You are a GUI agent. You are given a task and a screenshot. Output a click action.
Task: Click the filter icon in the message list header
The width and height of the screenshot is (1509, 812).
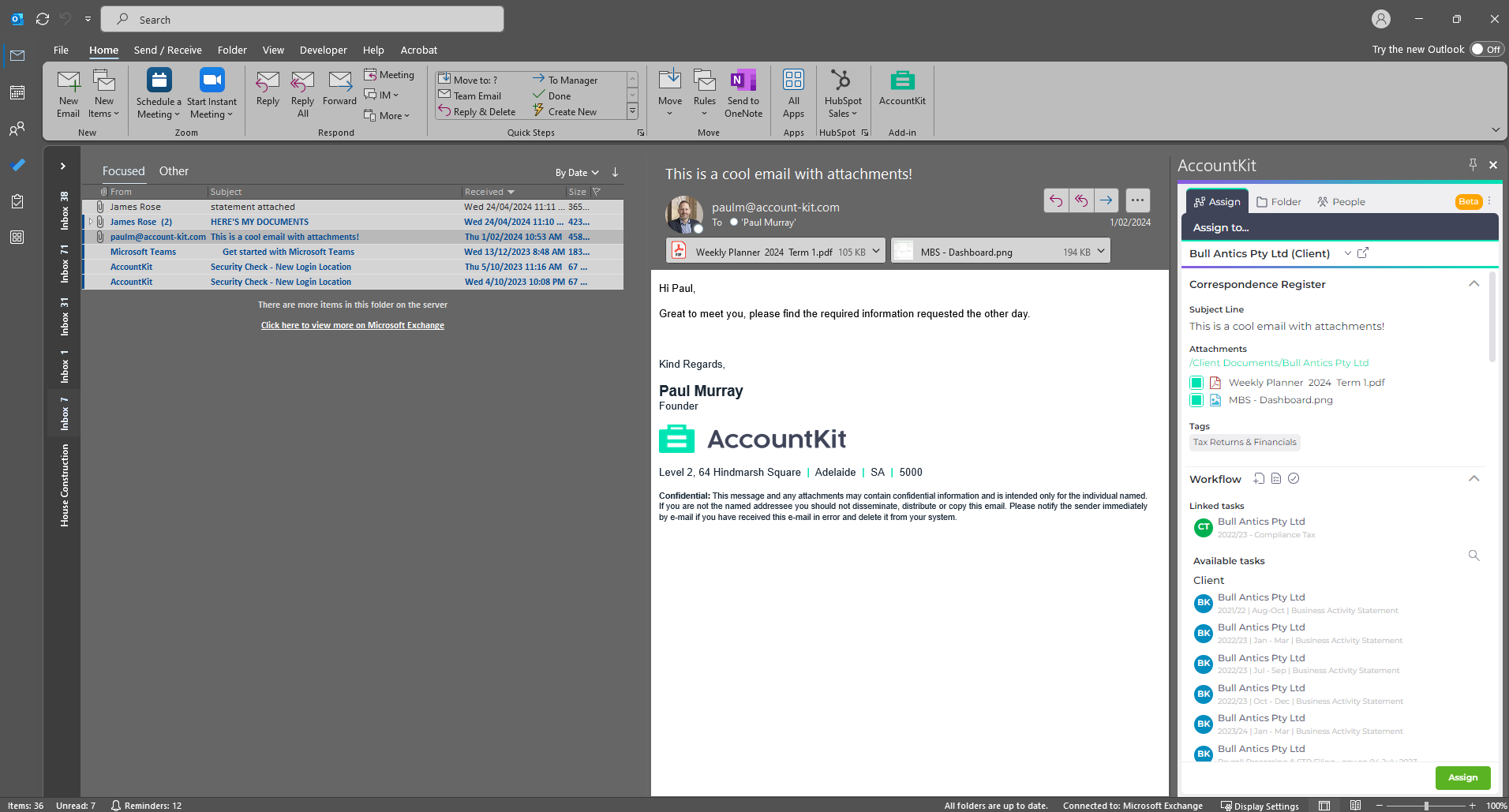pyautogui.click(x=597, y=192)
